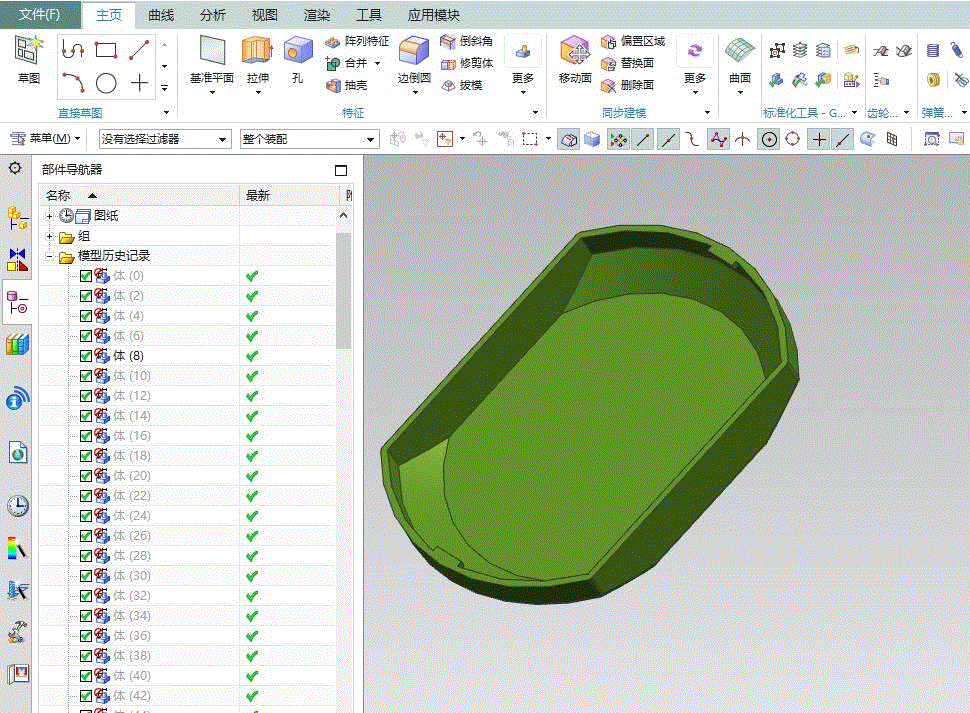970x713 pixels.
Task: Select the rectangle sketch tool
Action: click(x=106, y=50)
